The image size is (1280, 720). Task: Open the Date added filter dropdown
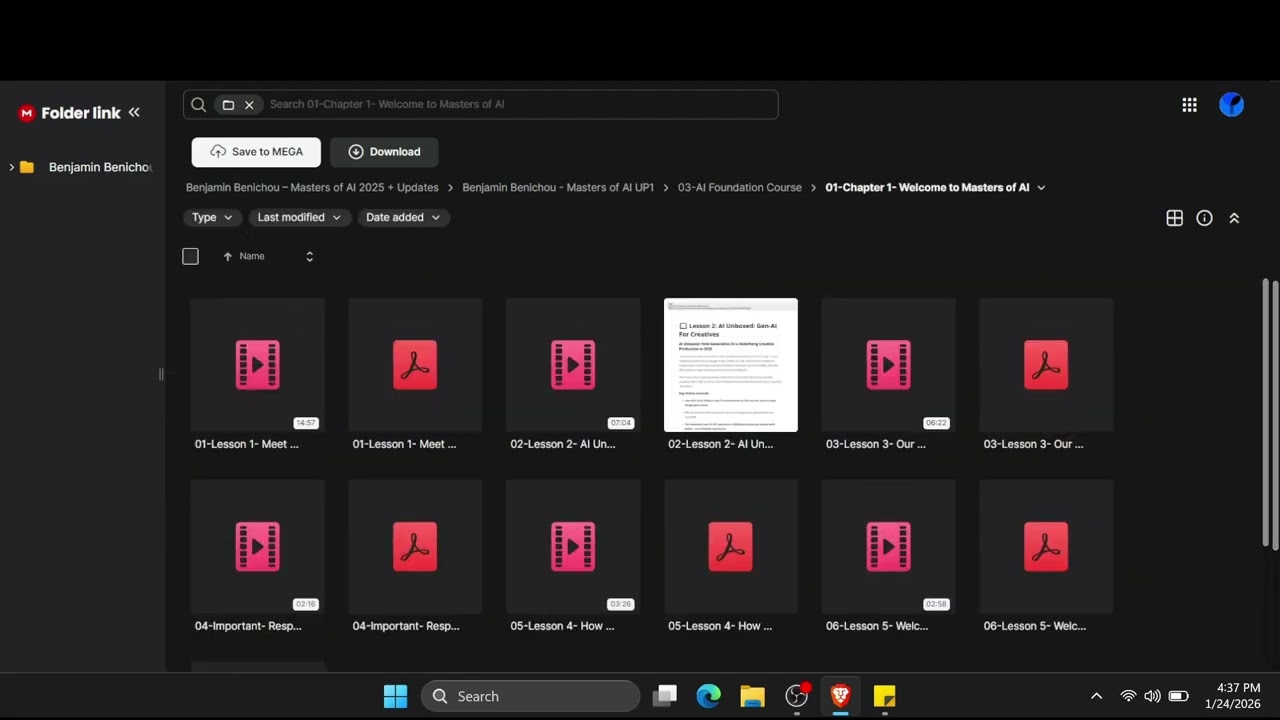[x=403, y=218]
